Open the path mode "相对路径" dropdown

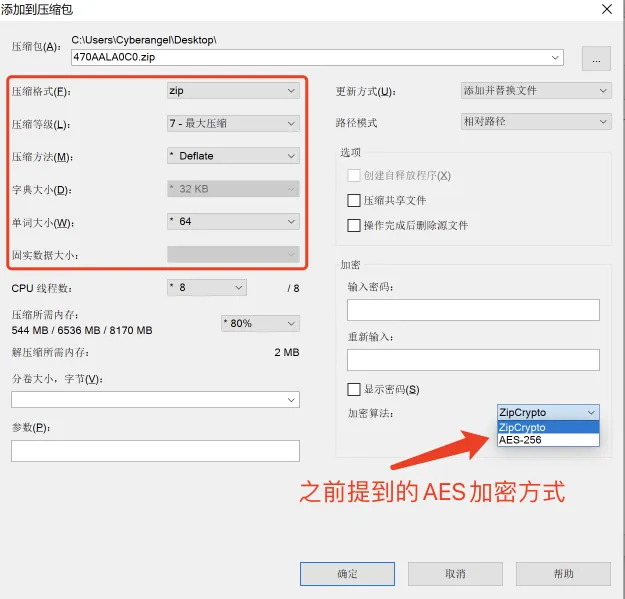coord(536,121)
